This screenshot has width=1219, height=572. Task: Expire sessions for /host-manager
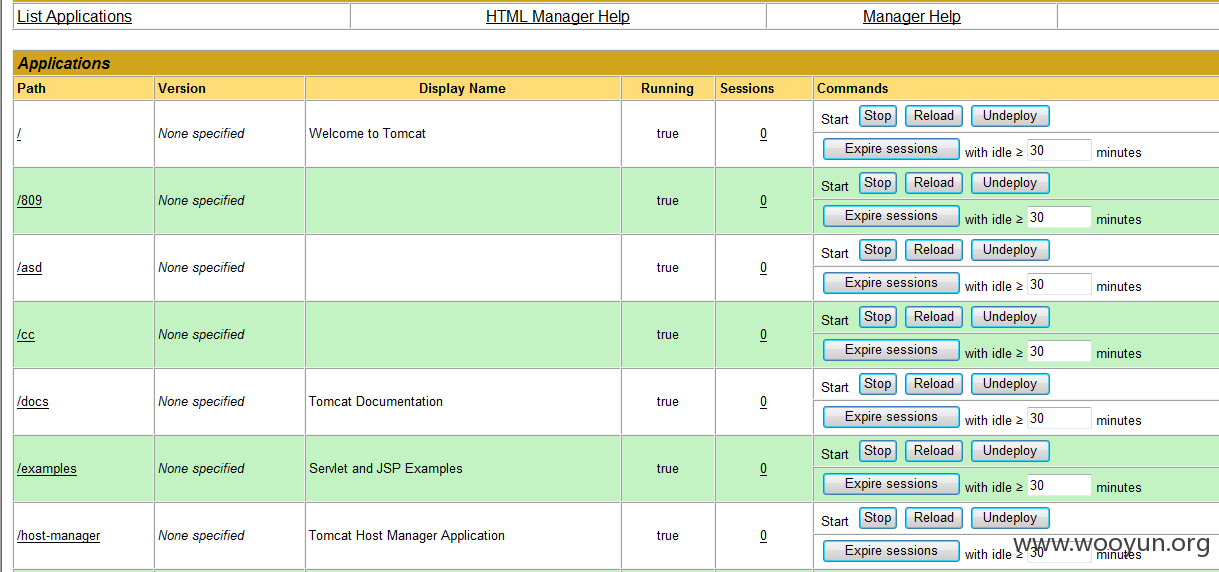point(891,551)
